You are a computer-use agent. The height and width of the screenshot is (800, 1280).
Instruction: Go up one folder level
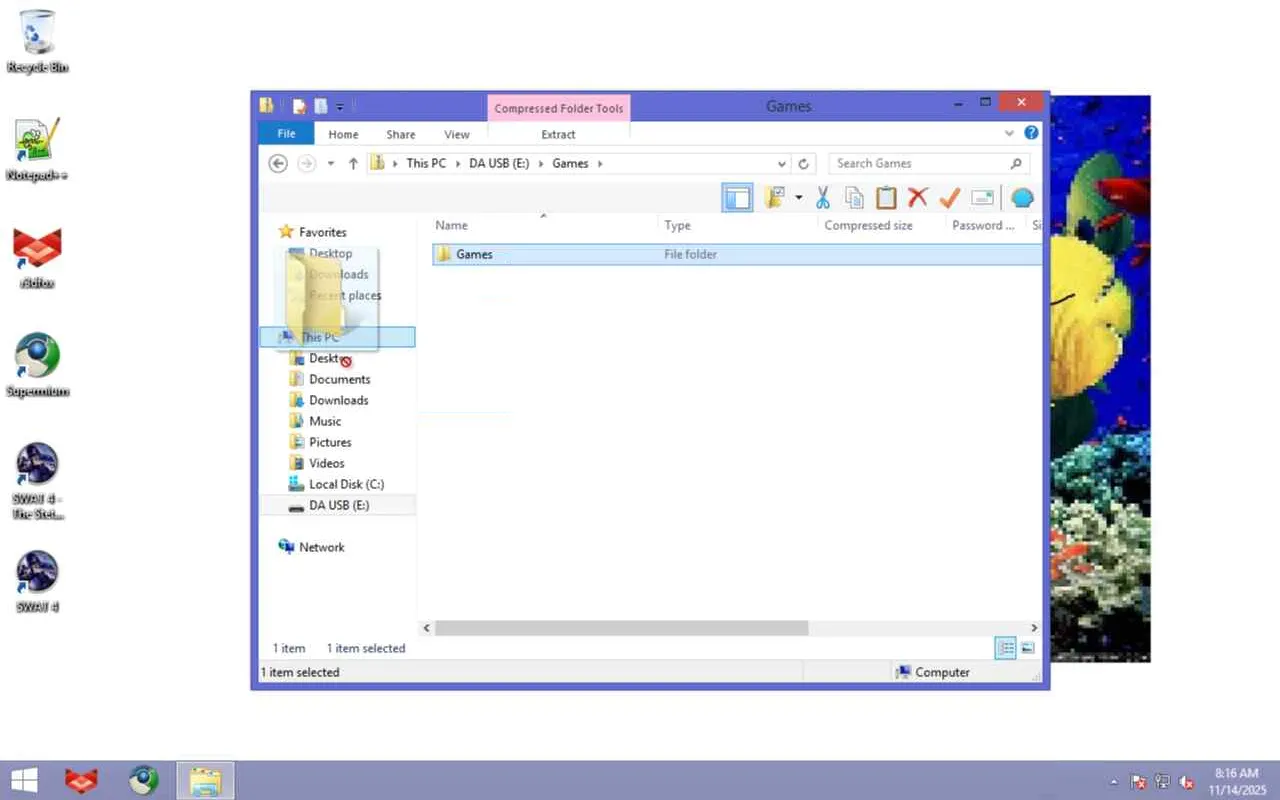click(x=353, y=163)
